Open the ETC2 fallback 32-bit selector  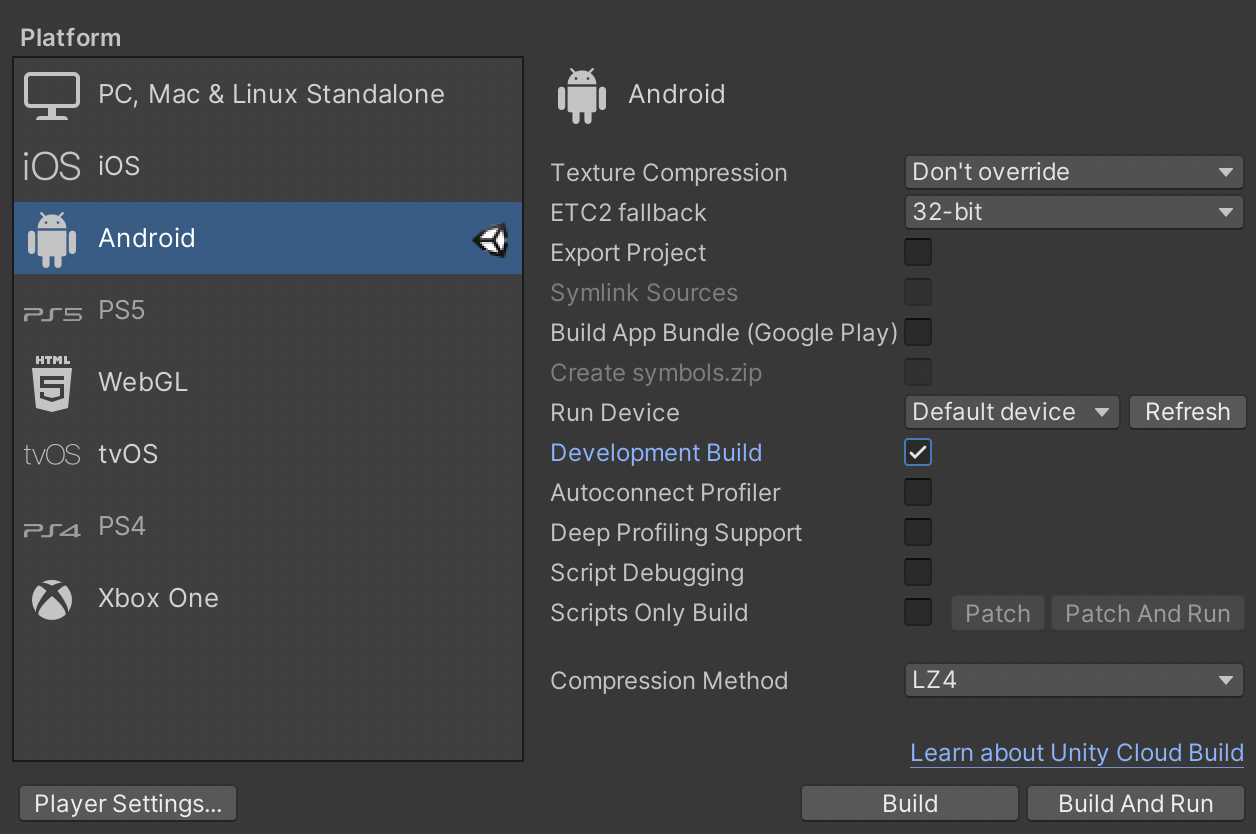coord(1073,212)
